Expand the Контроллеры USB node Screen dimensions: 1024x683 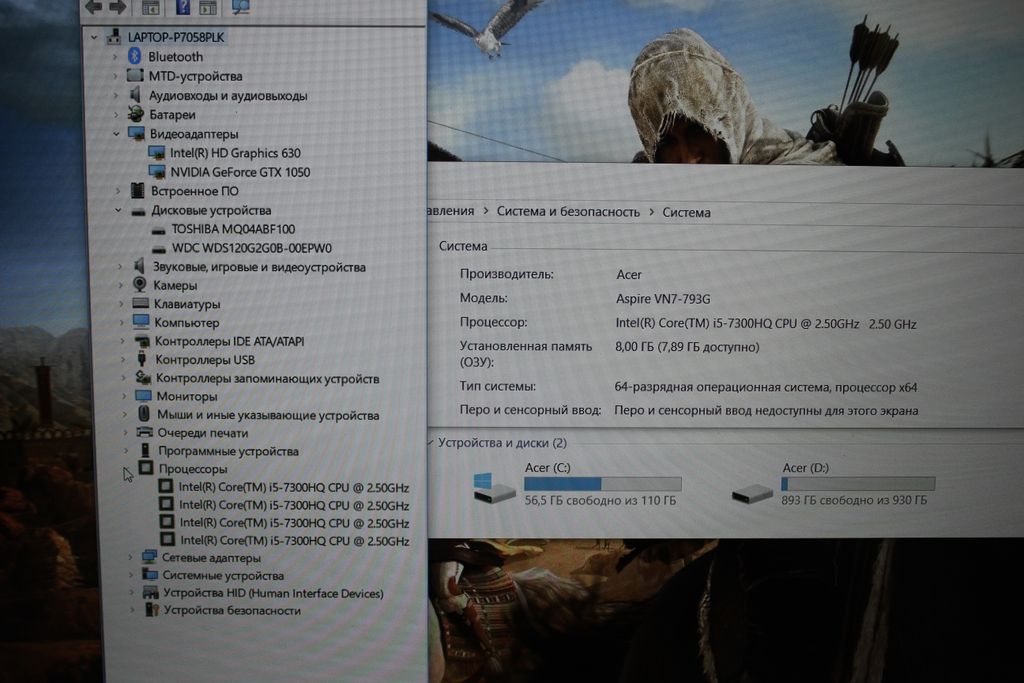tap(124, 360)
